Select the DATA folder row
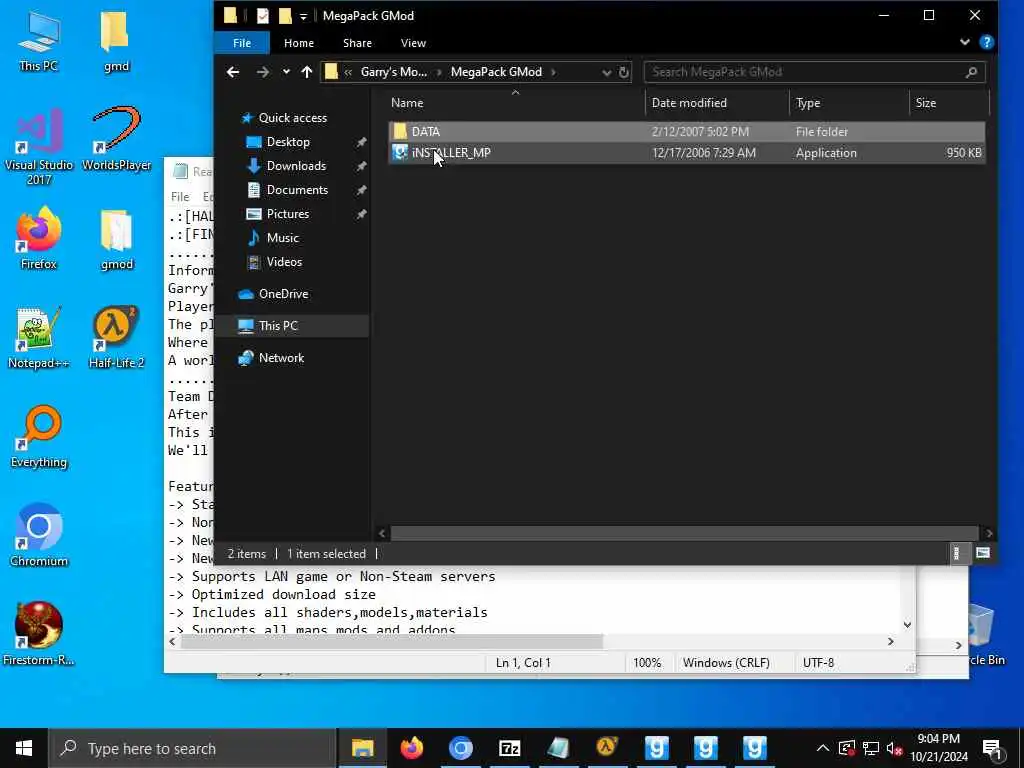Screen dimensions: 1024x768 (686, 131)
